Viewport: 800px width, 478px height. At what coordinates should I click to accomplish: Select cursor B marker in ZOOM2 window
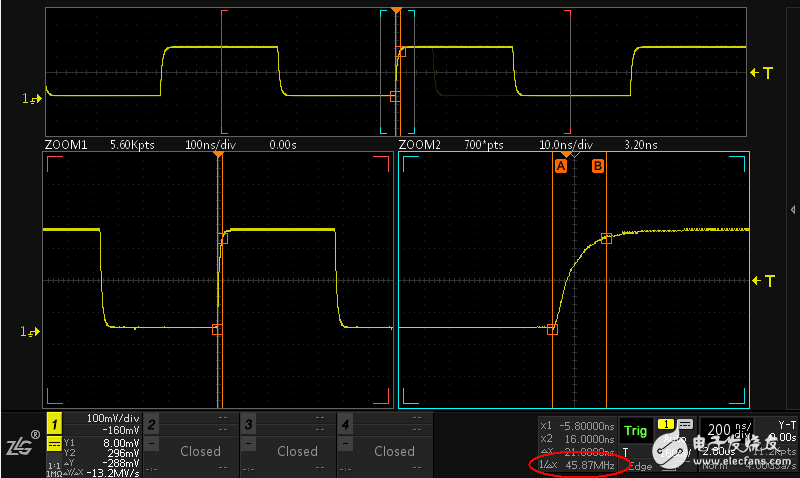coord(598,168)
